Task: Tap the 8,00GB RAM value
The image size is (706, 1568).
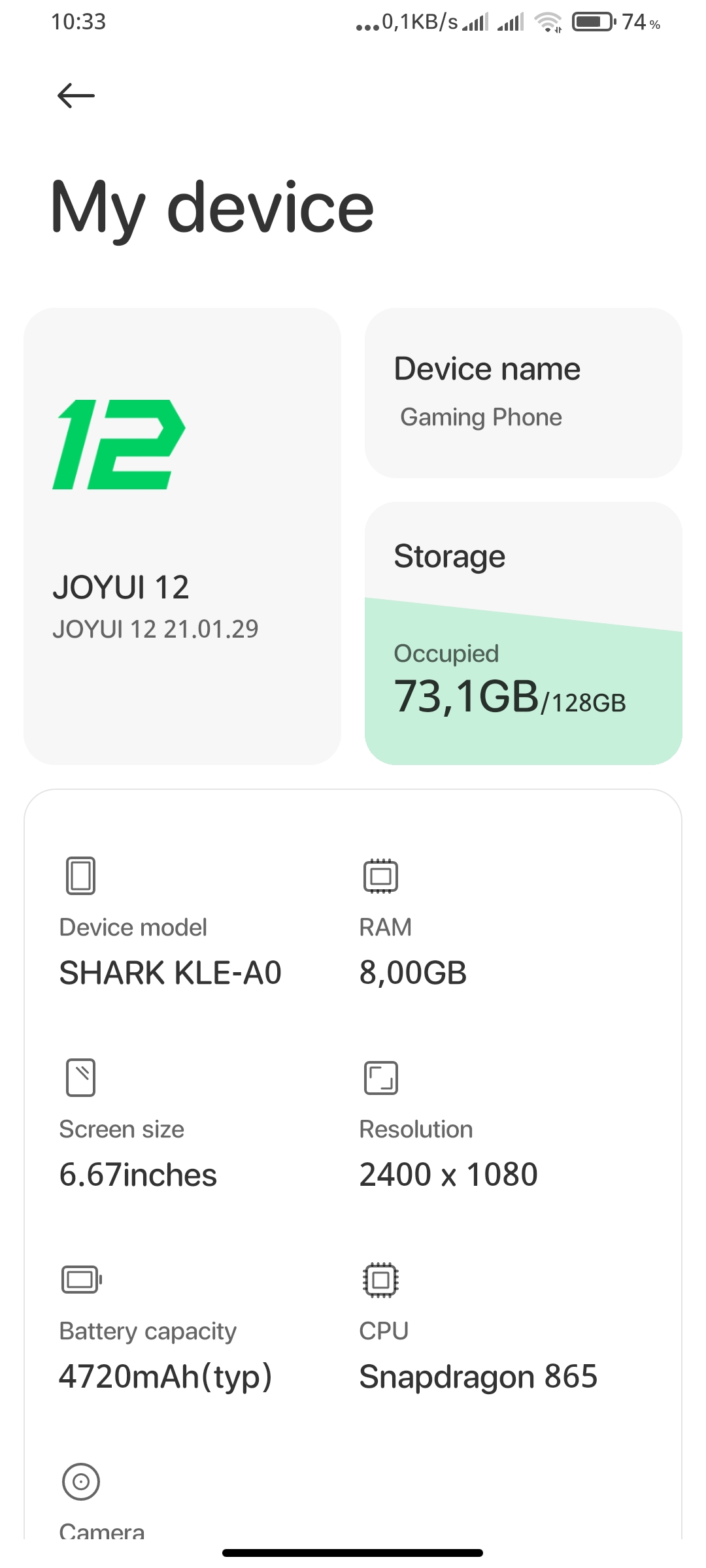Action: (413, 973)
